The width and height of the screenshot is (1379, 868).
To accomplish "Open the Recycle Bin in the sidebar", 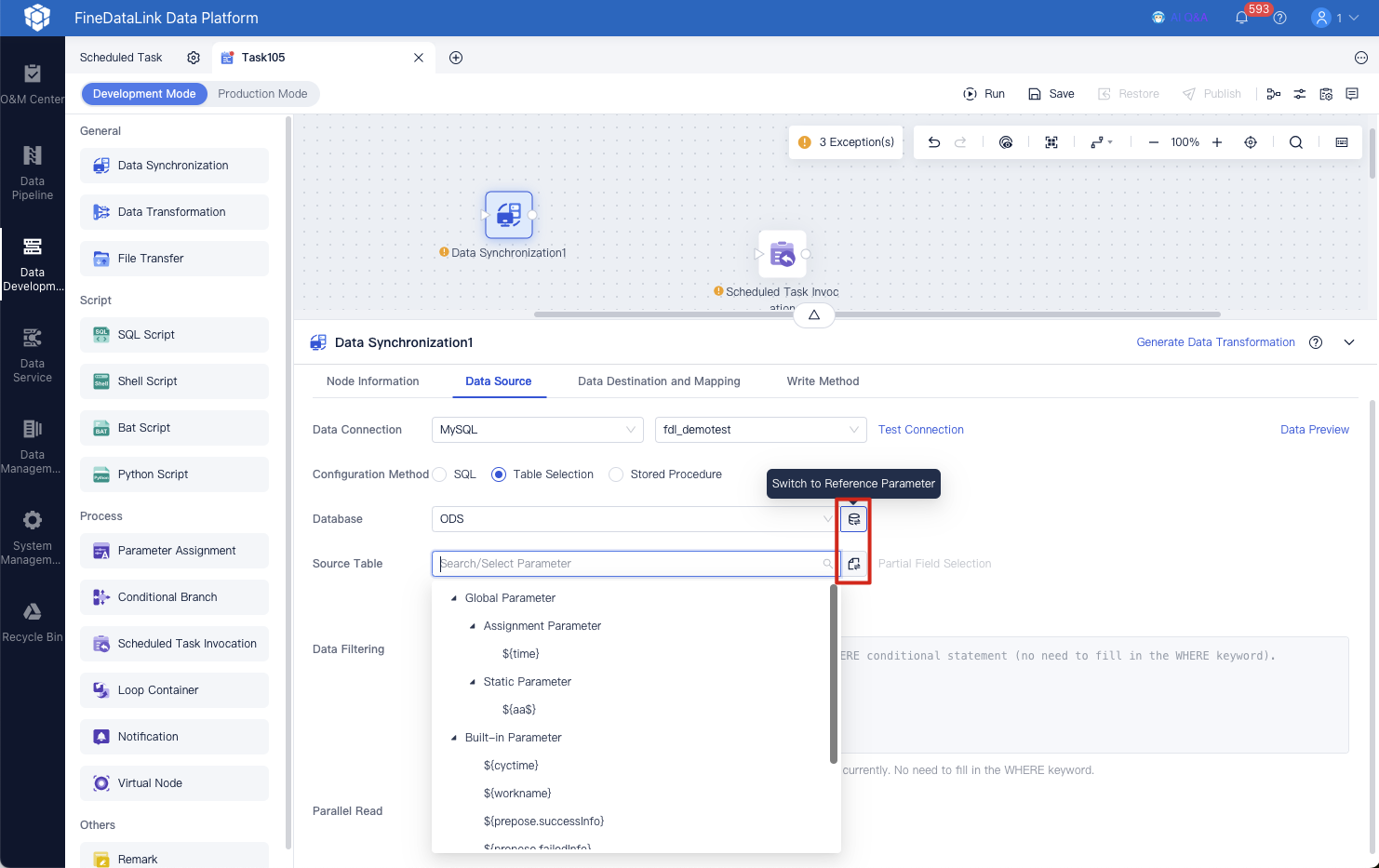I will point(33,622).
